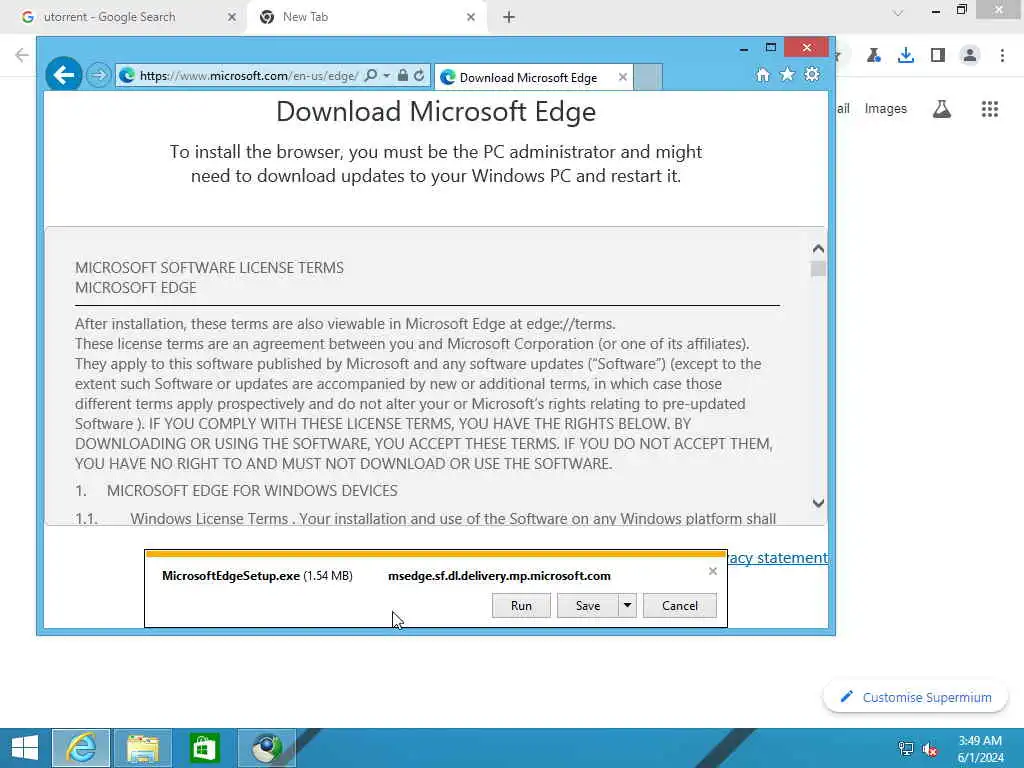
Task: Click the 'MICROSOFT EDGE FOR WINDOWS DEVICES' line
Action: (x=252, y=491)
